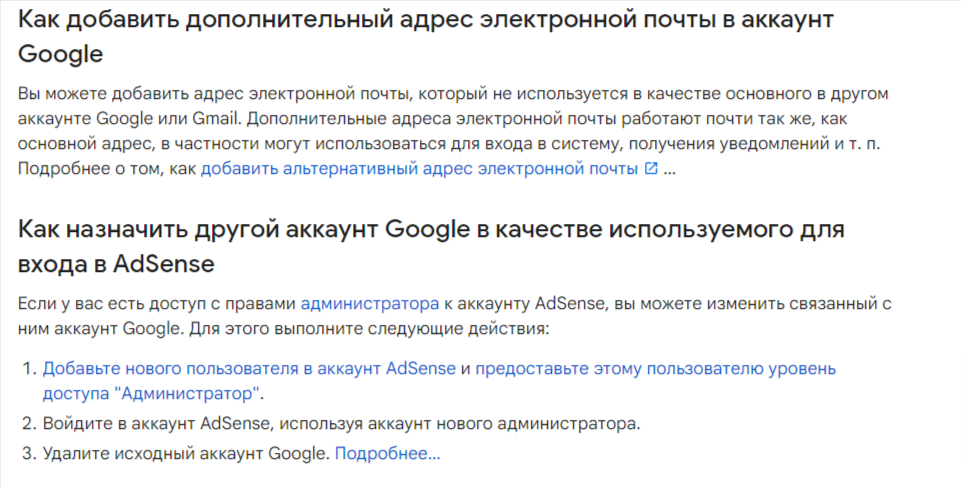Image resolution: width=961 pixels, height=488 pixels.
Task: Click the 'Подробнее…' link in step 3
Action: coord(387,454)
